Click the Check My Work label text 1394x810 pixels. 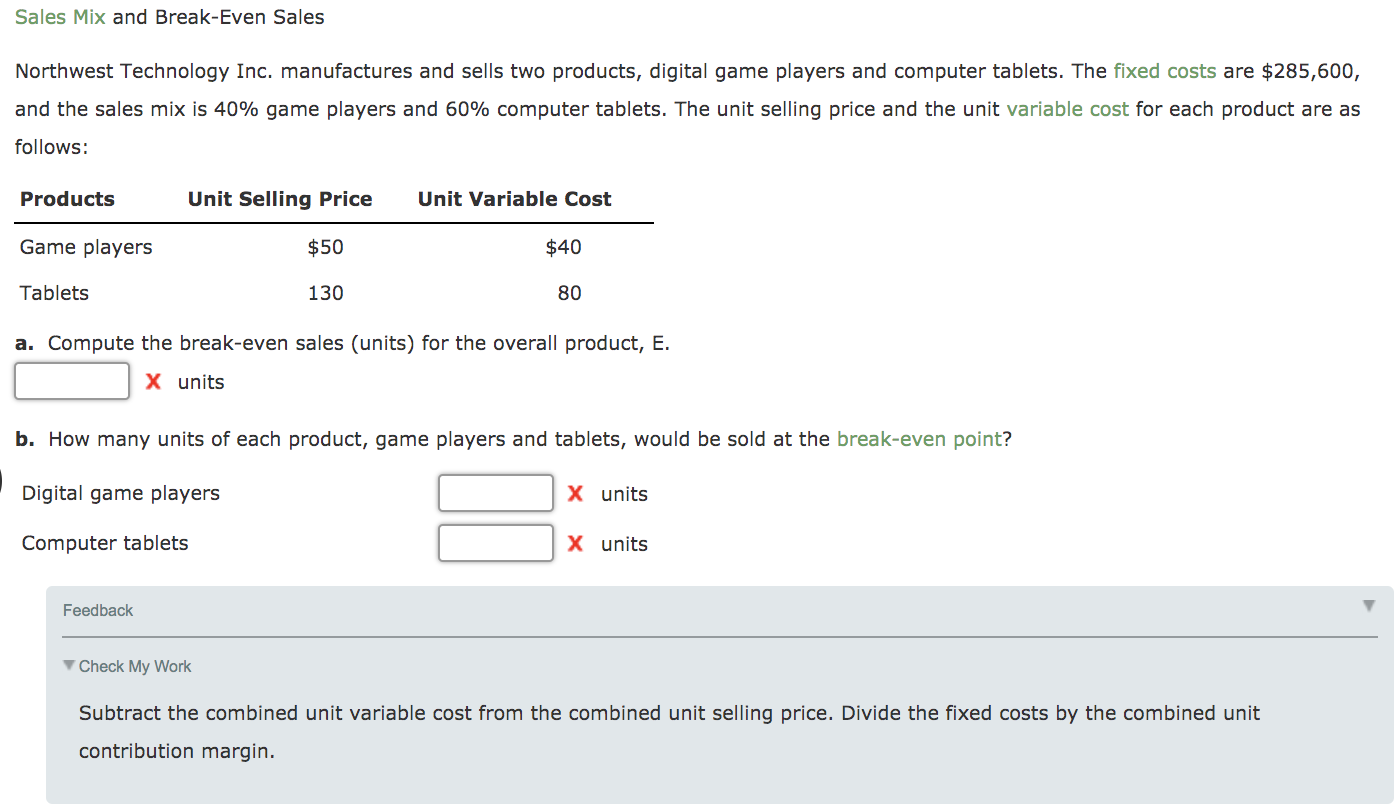click(135, 665)
